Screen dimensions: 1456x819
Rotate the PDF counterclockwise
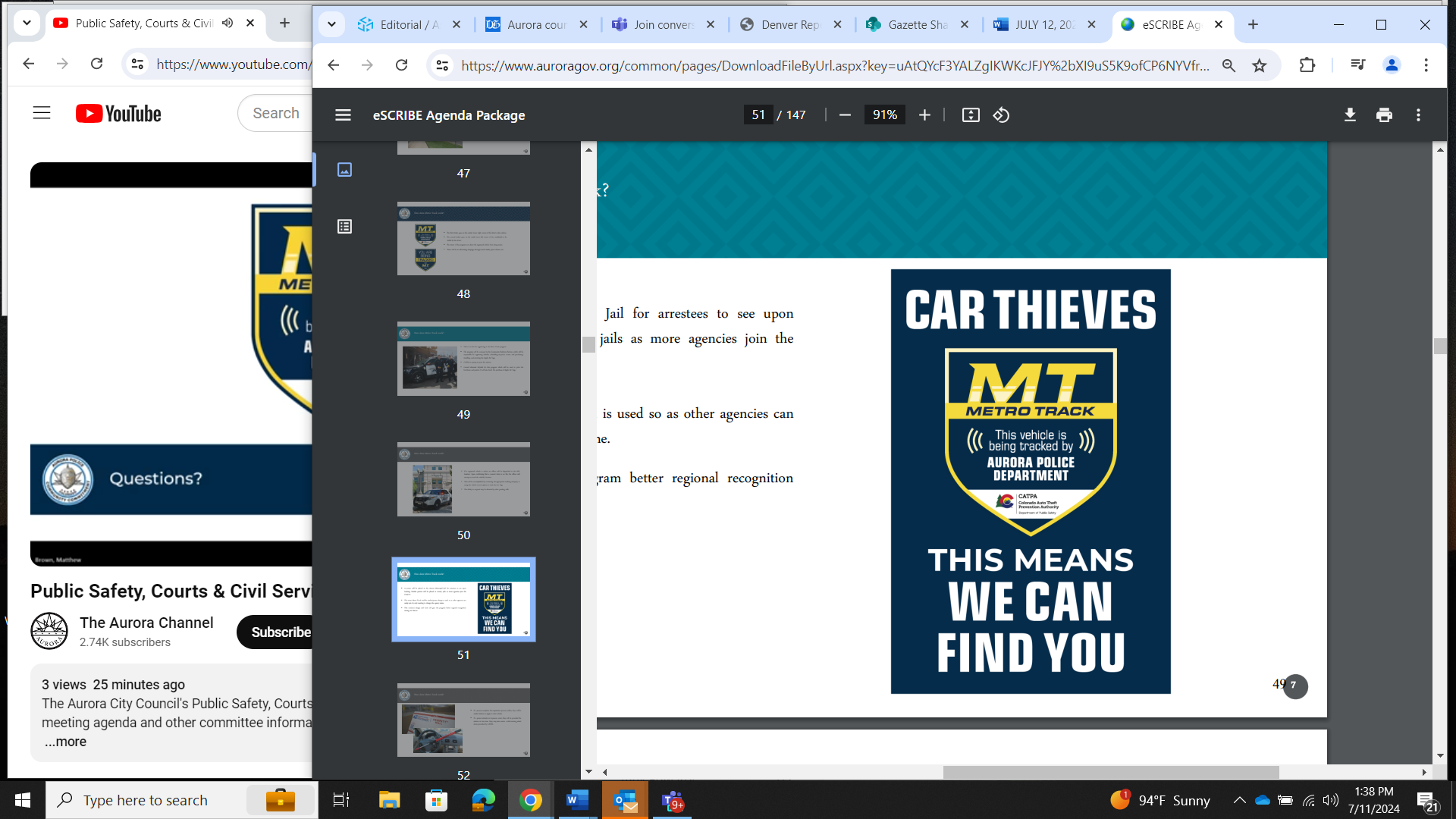(1001, 115)
